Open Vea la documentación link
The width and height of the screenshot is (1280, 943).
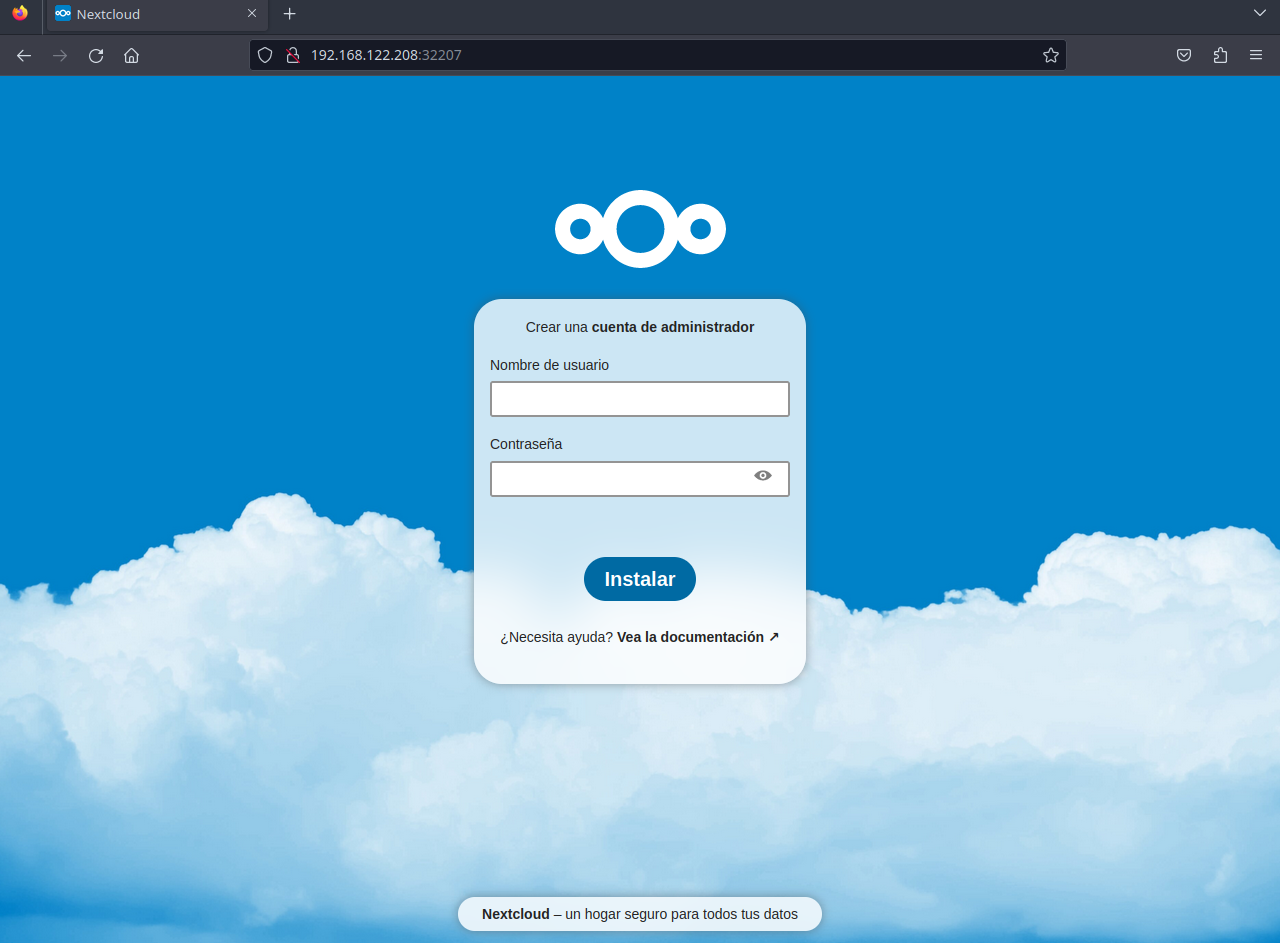coord(698,637)
